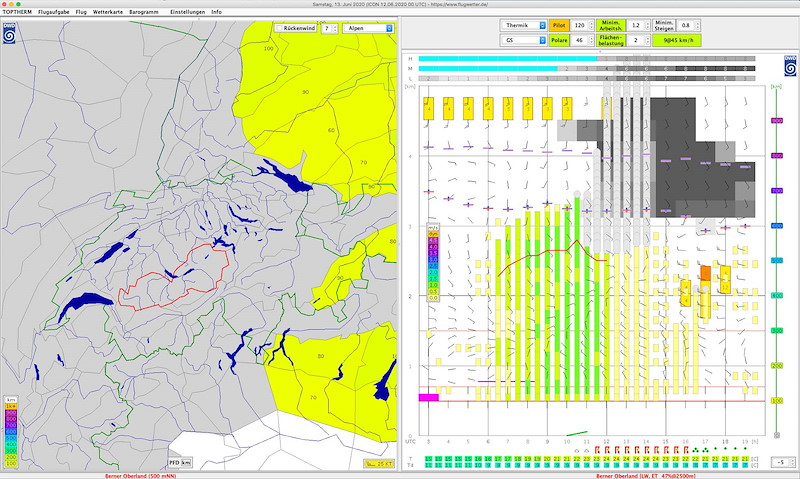
Task: Click the km button beside PFD
Action: 186,463
